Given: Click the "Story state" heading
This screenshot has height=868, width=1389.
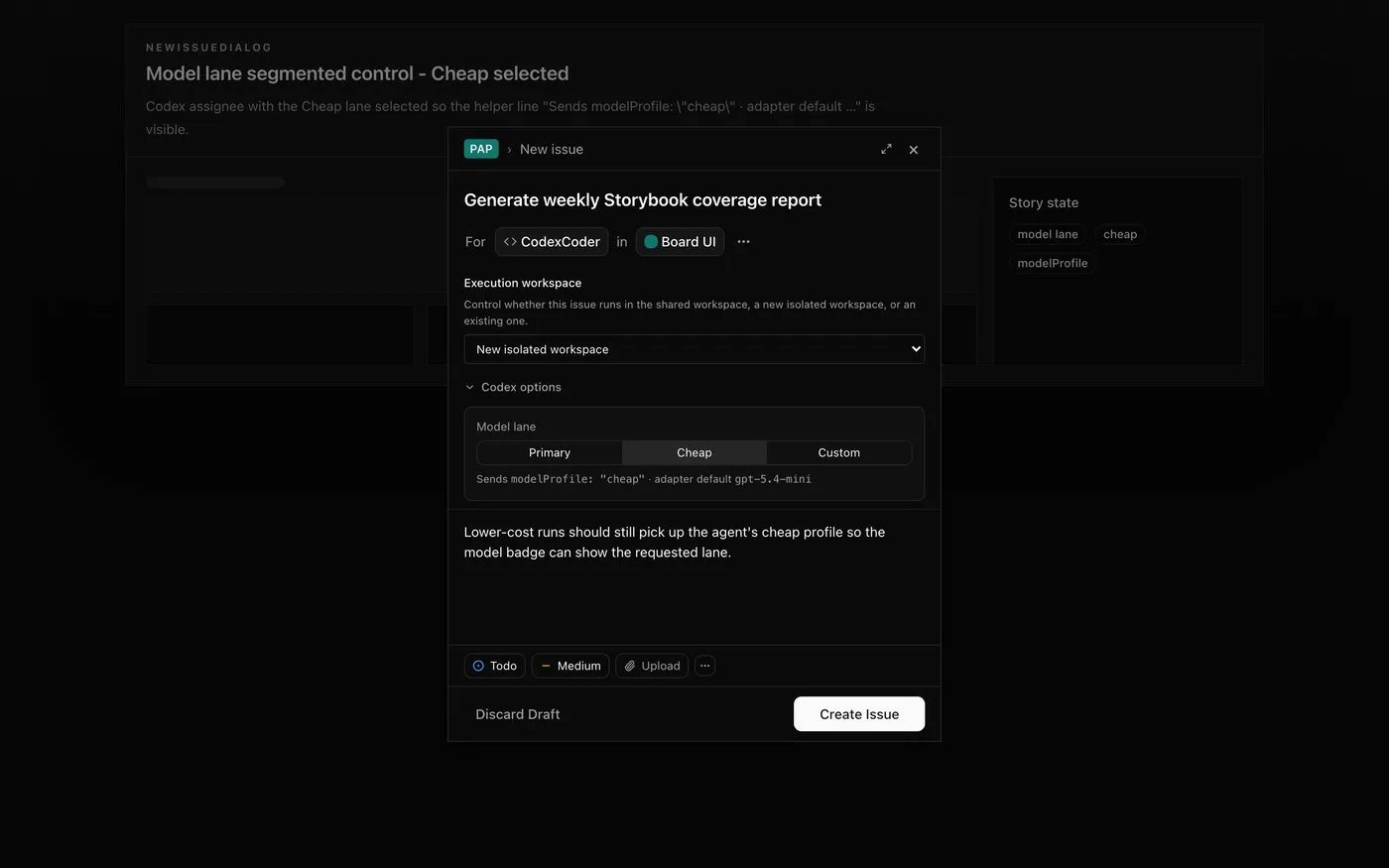Looking at the screenshot, I should [x=1044, y=202].
